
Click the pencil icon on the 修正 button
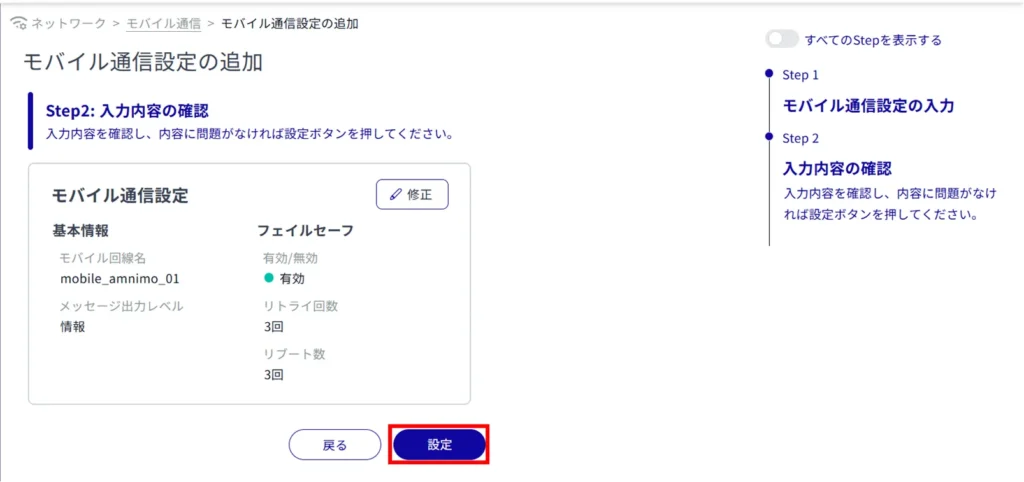point(395,195)
